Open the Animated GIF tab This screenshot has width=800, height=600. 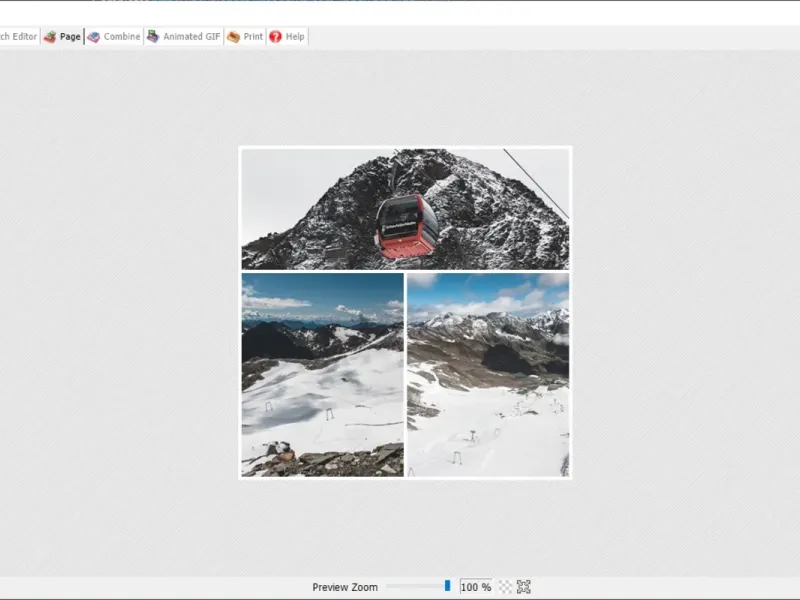tap(184, 37)
